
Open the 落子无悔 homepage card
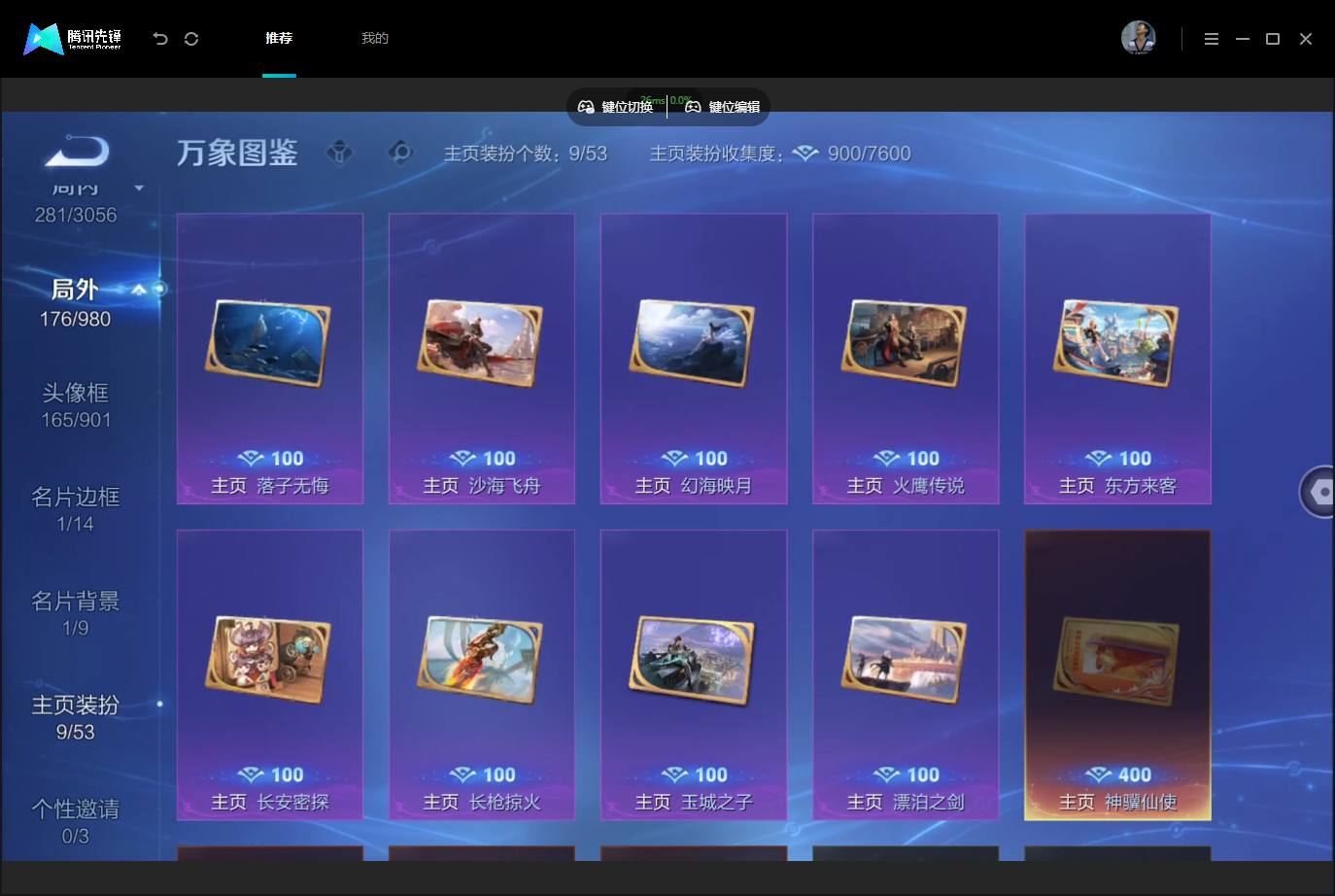(x=270, y=359)
